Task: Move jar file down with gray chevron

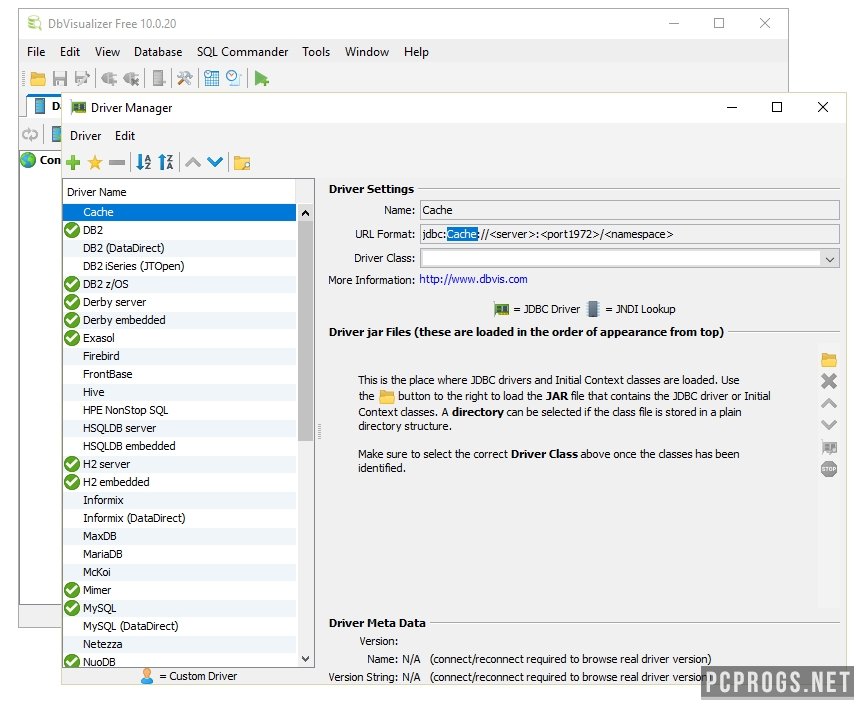Action: coord(829,425)
